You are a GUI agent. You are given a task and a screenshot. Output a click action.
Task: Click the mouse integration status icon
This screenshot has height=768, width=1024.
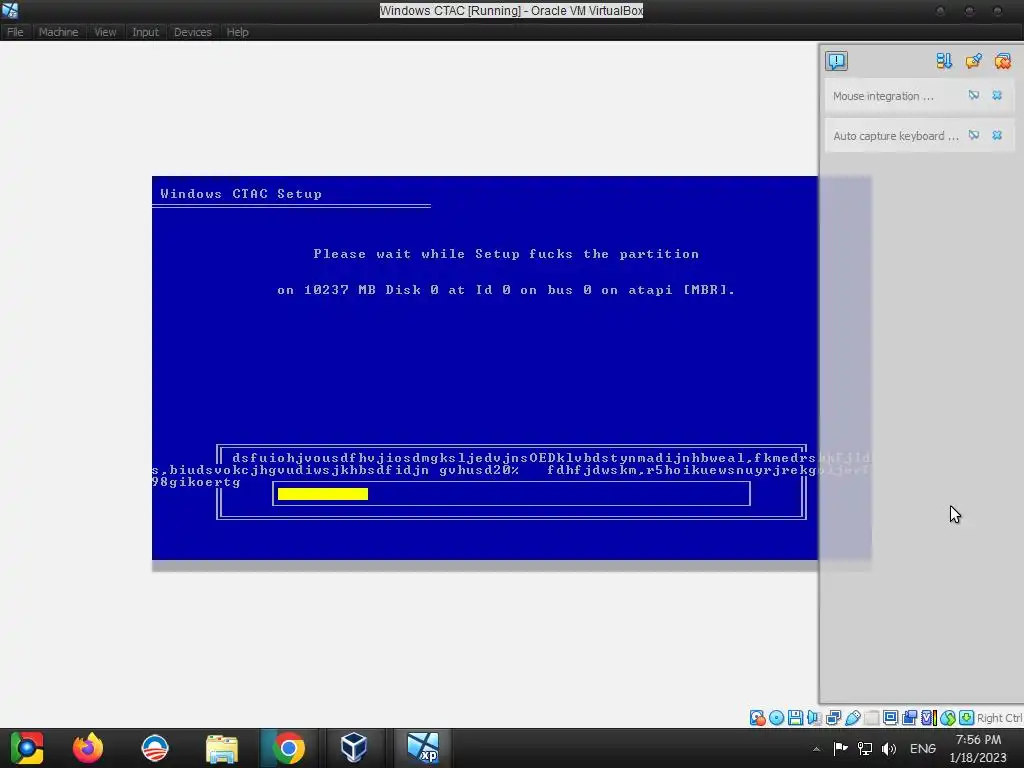point(948,718)
